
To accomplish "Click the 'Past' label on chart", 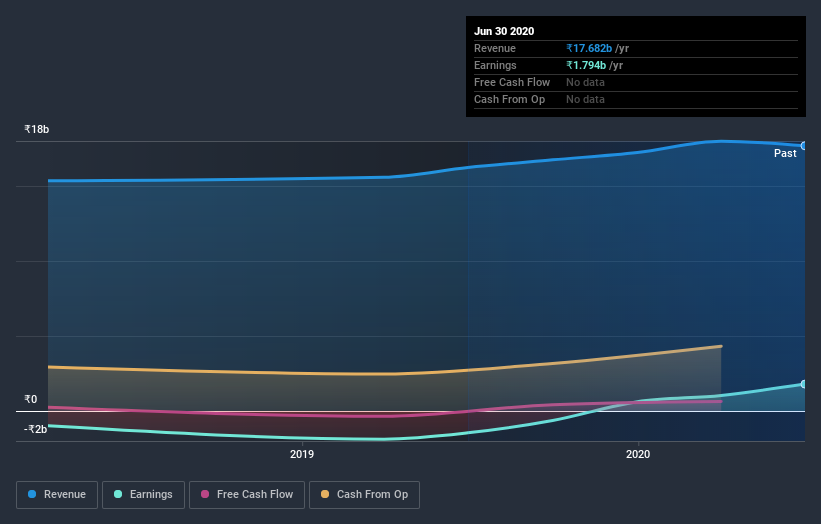I will coord(785,153).
